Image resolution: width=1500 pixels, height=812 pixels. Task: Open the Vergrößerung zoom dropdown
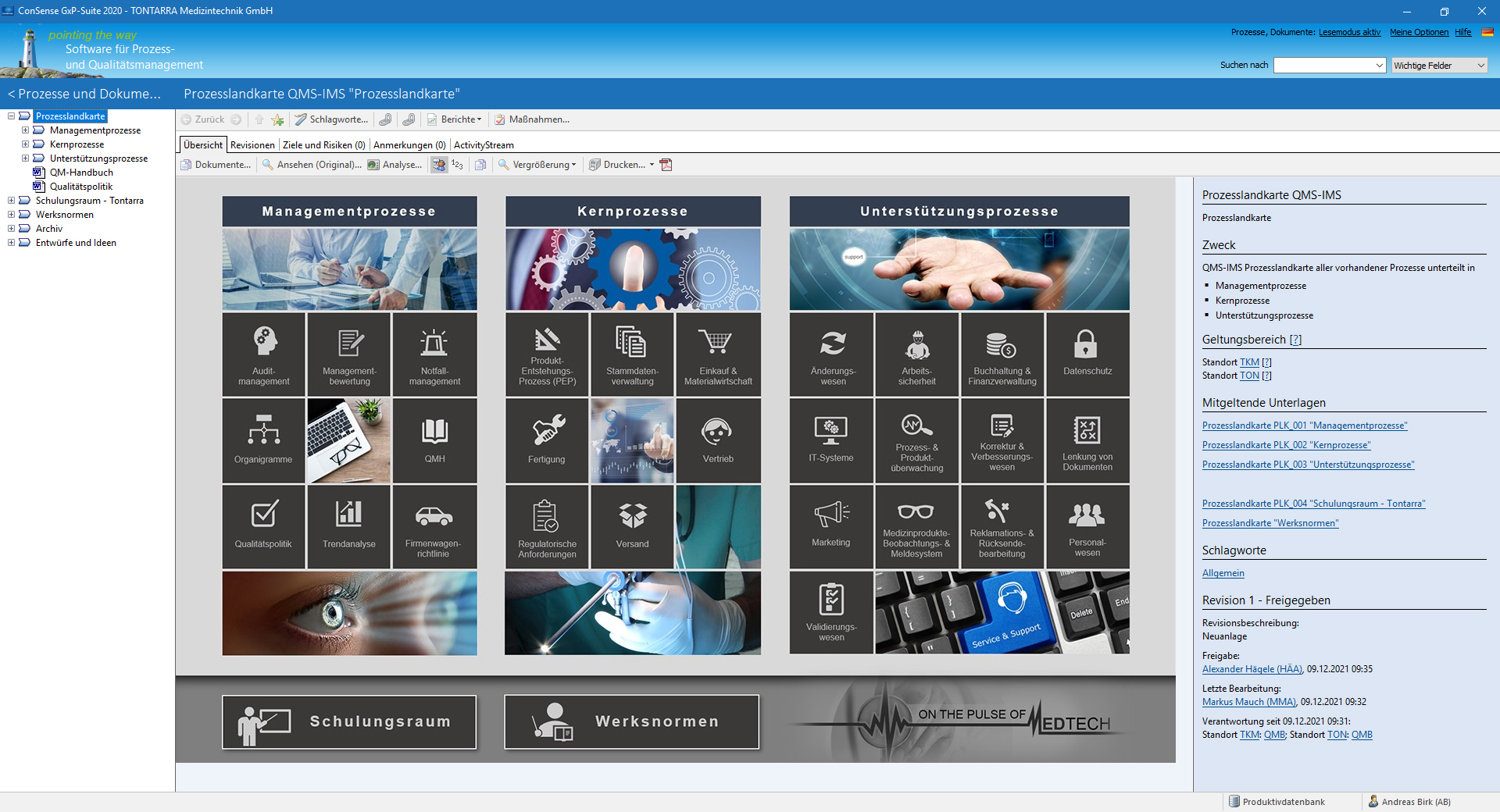tap(537, 165)
